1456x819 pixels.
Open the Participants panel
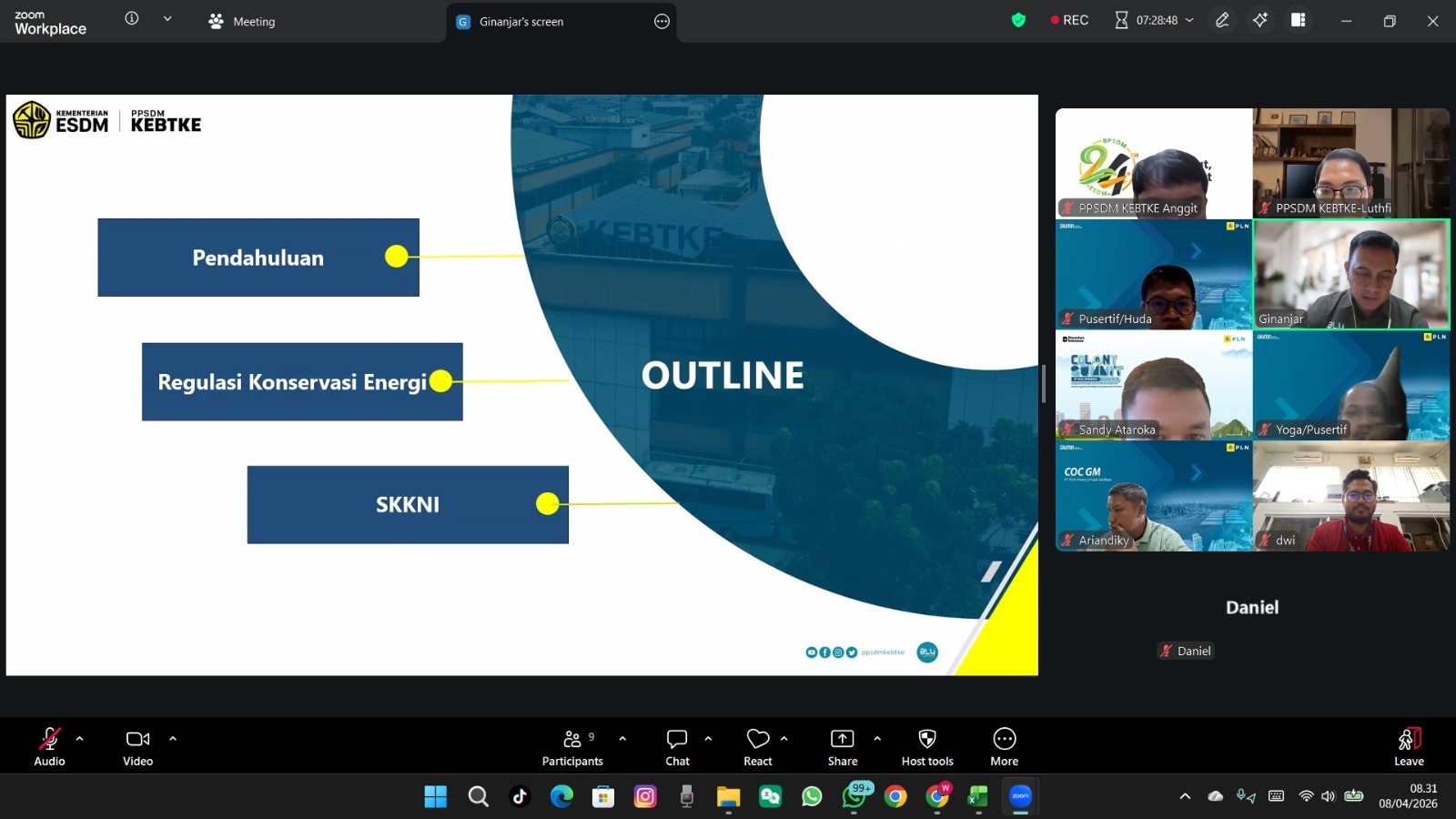click(572, 747)
